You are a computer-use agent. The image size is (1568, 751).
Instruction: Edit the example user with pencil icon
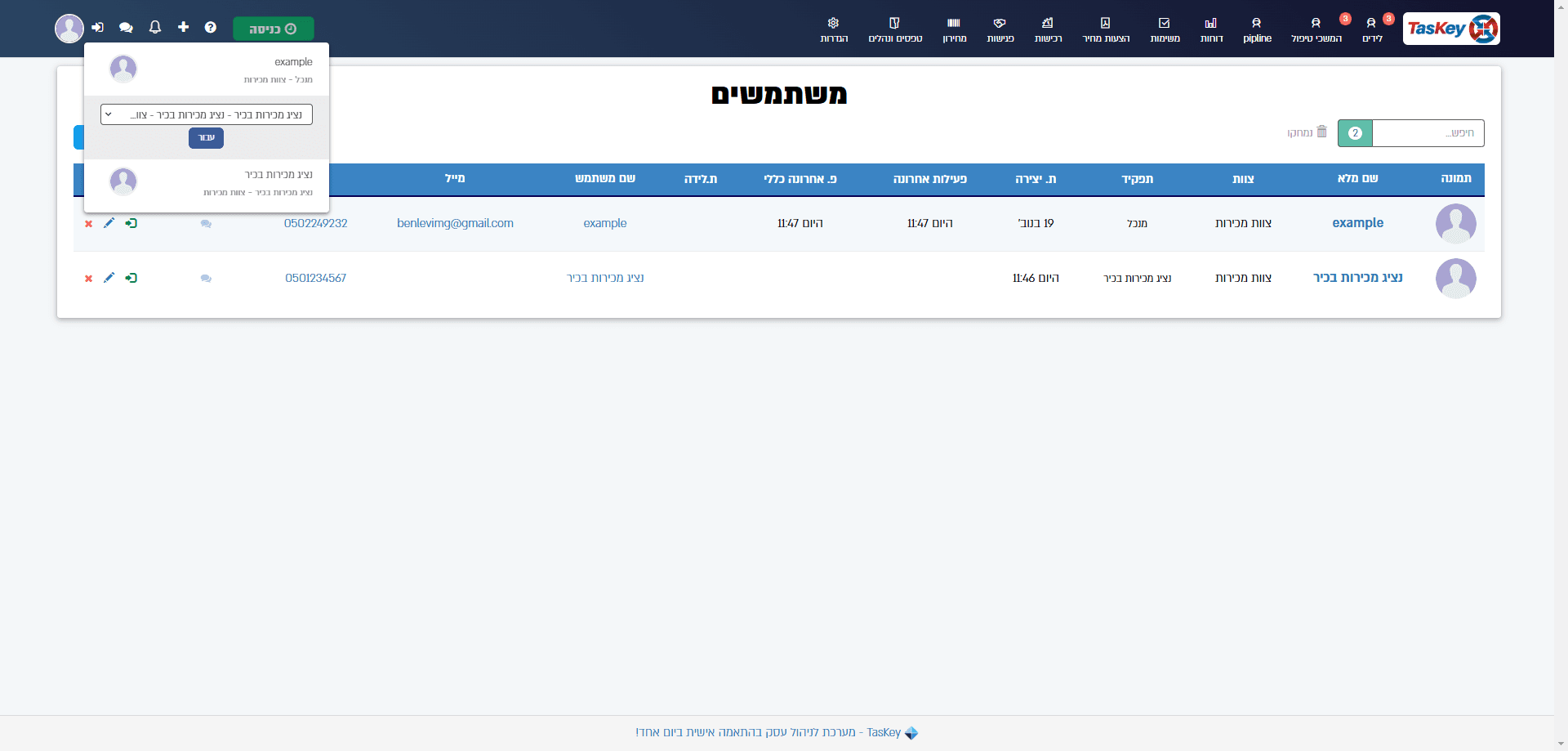(x=109, y=223)
